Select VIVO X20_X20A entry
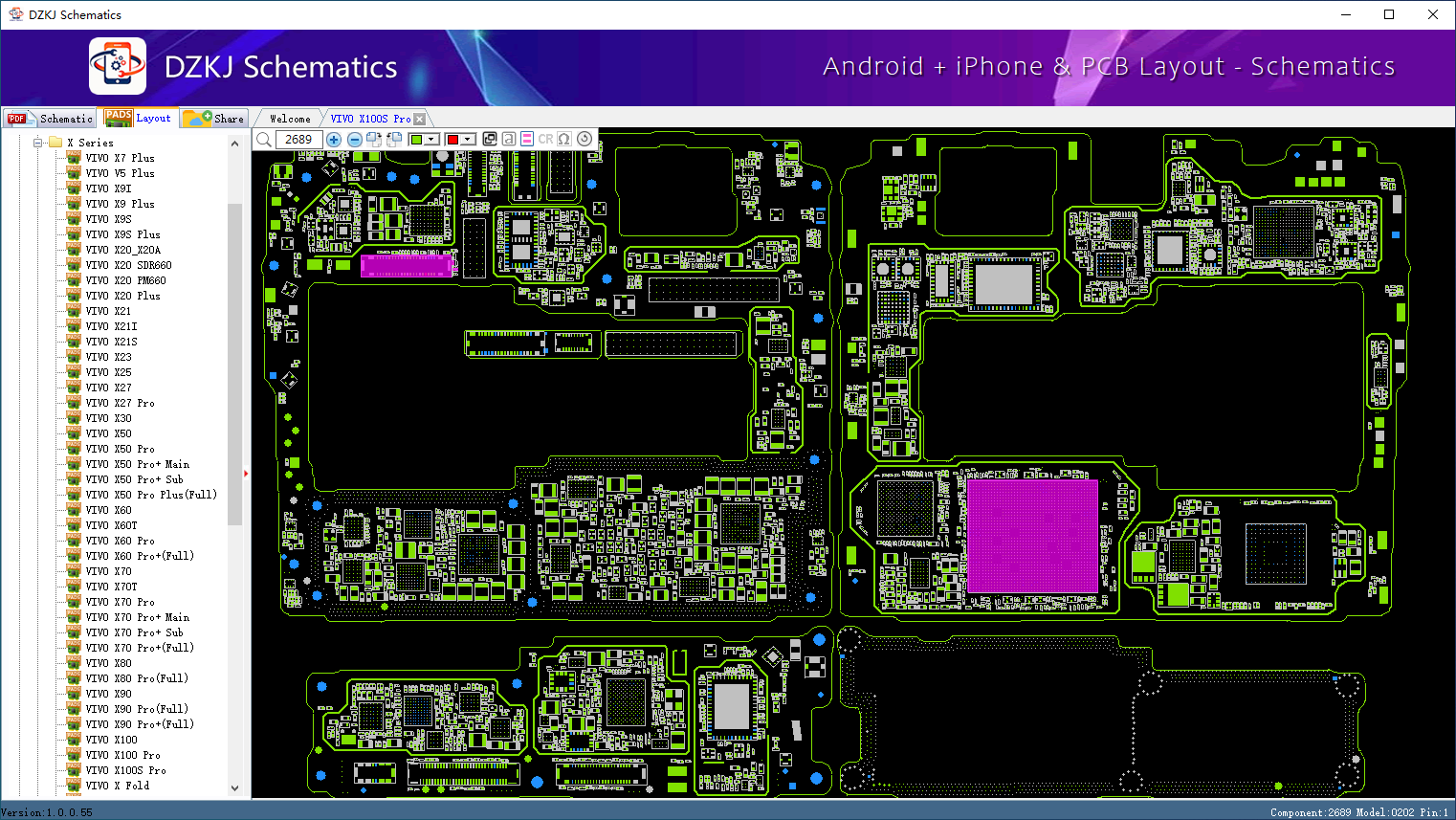This screenshot has height=820, width=1456. 122,250
